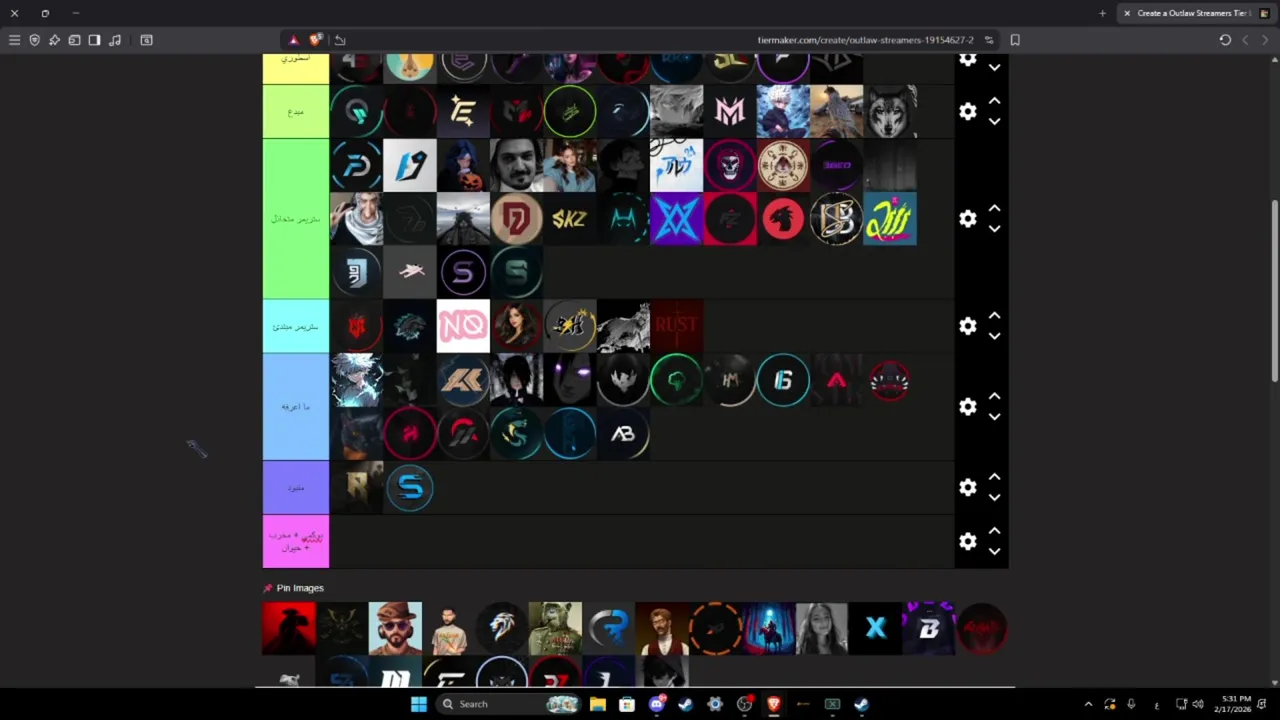The height and width of the screenshot is (720, 1280).
Task: Select the blue 'X' image in Pin Images
Action: (875, 628)
